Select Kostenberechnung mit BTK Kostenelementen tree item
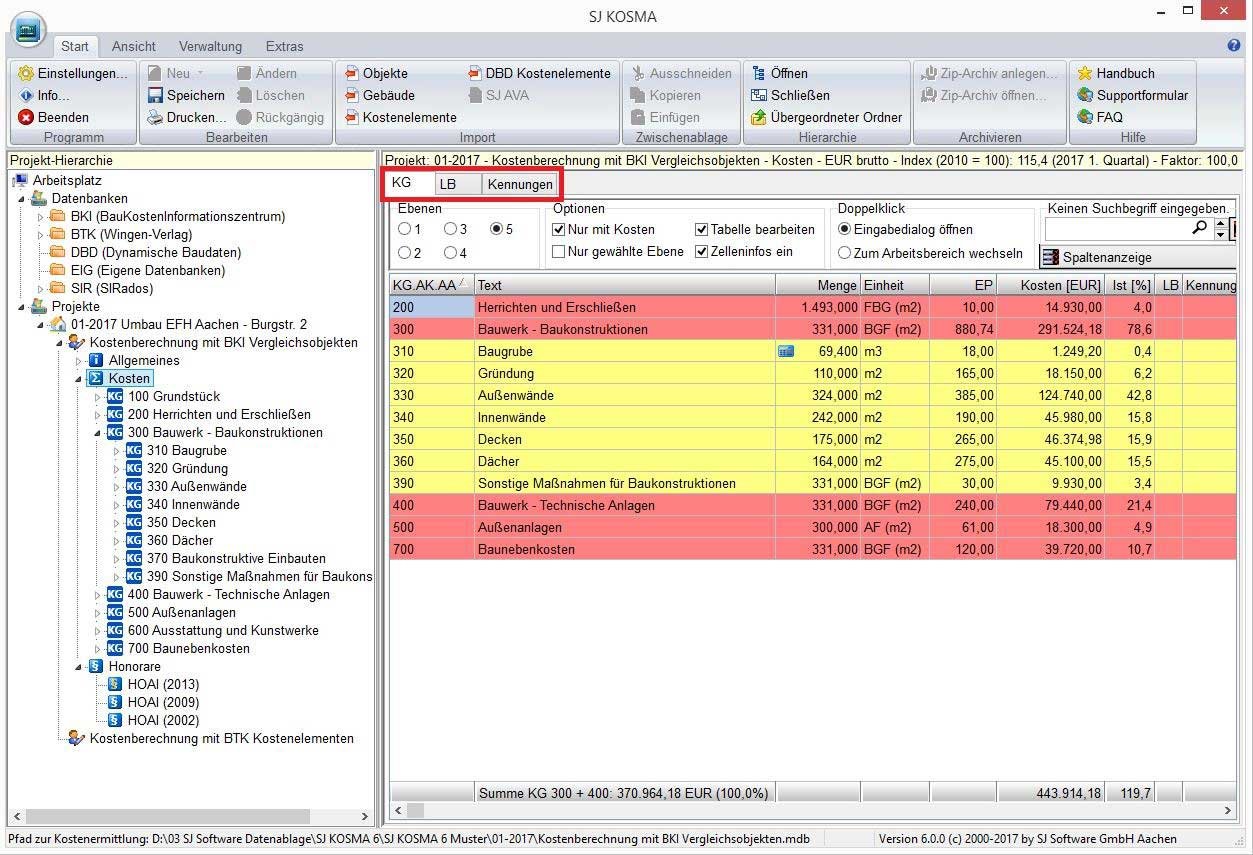The height and width of the screenshot is (855, 1253). pos(222,738)
